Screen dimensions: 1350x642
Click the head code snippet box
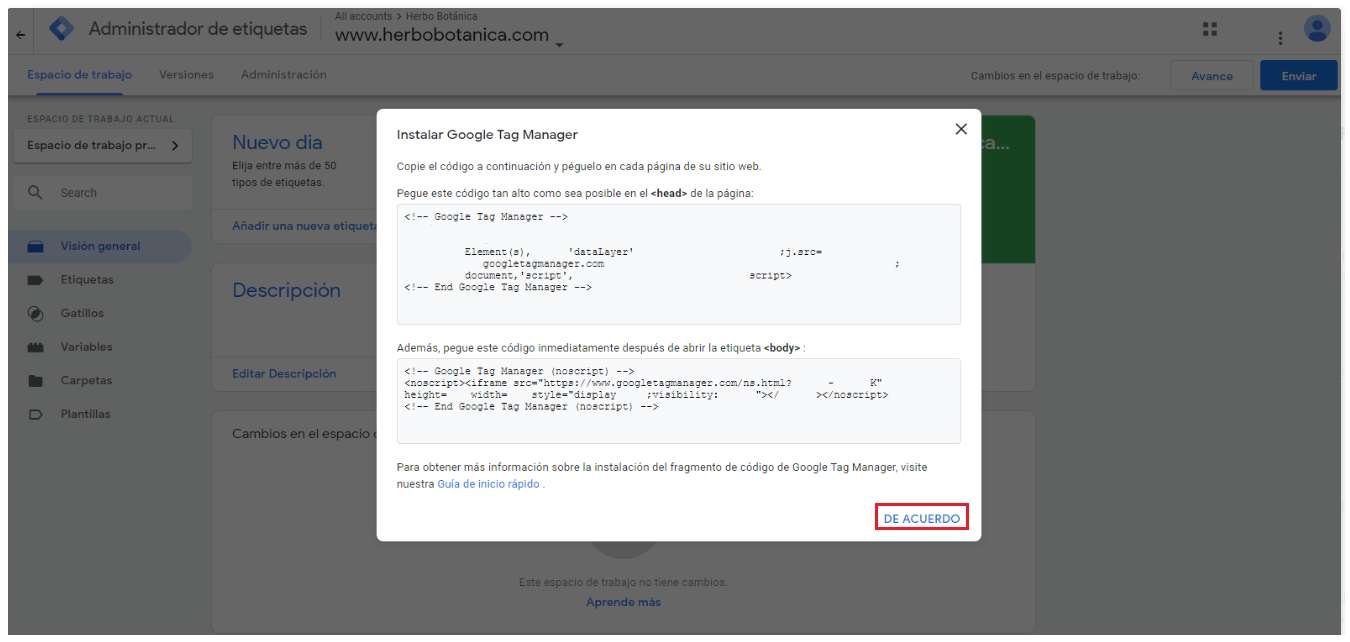(x=679, y=264)
